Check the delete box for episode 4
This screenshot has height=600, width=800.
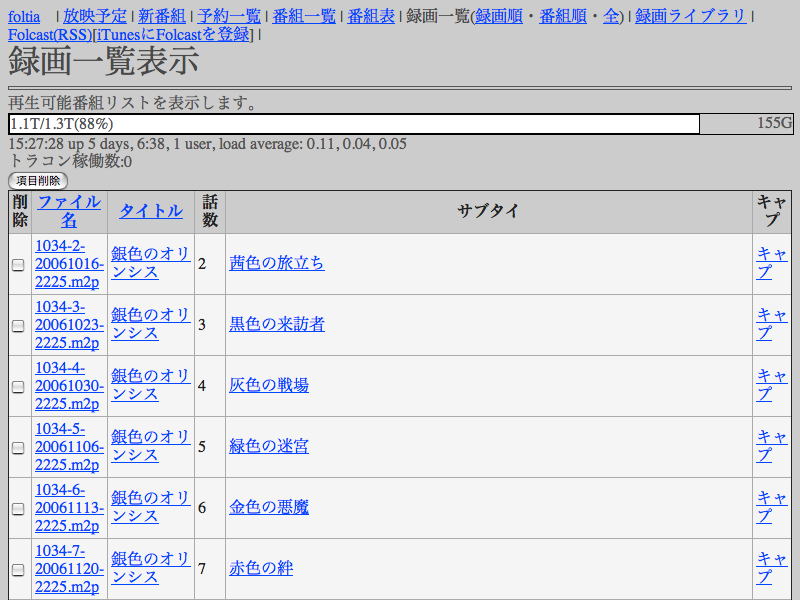click(18, 387)
